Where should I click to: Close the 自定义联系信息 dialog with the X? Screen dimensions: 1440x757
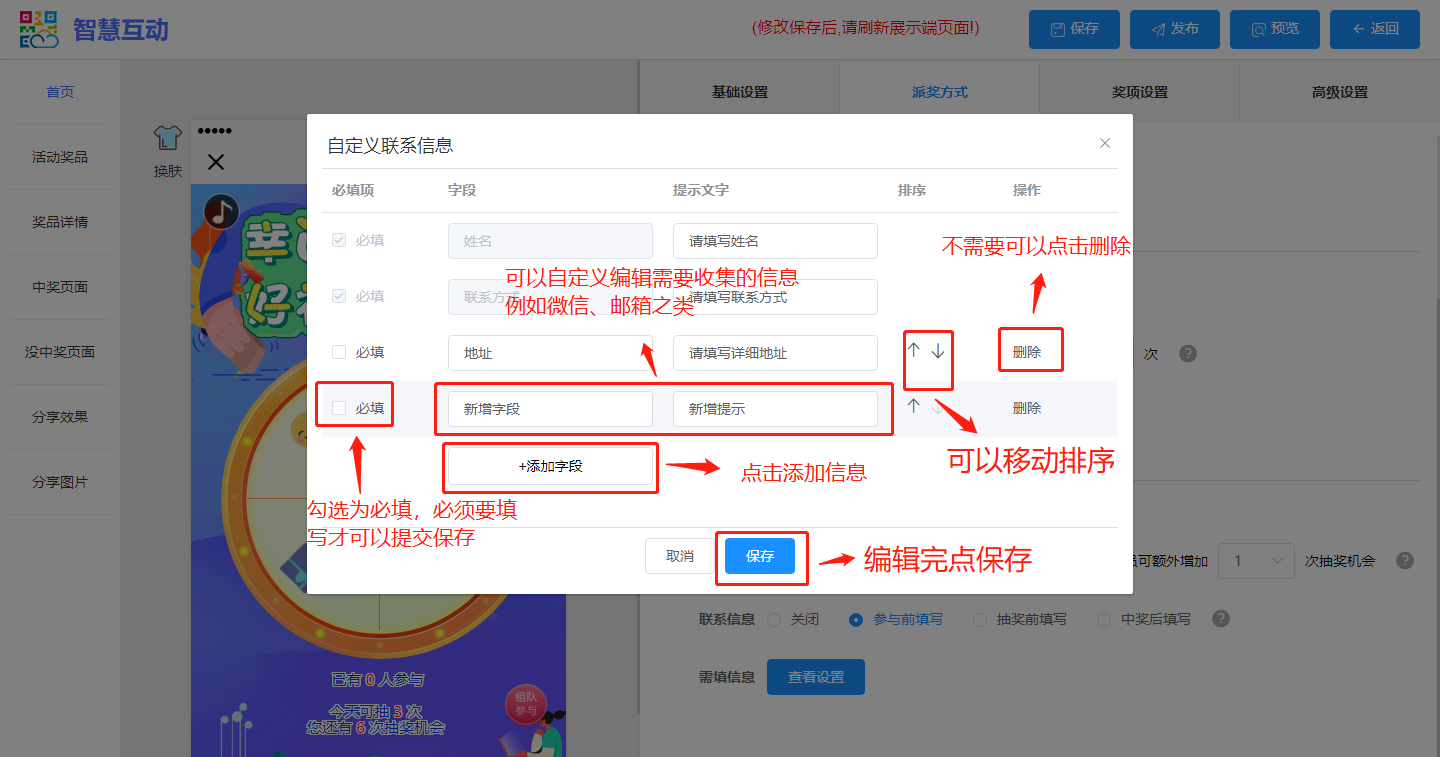pyautogui.click(x=1105, y=143)
